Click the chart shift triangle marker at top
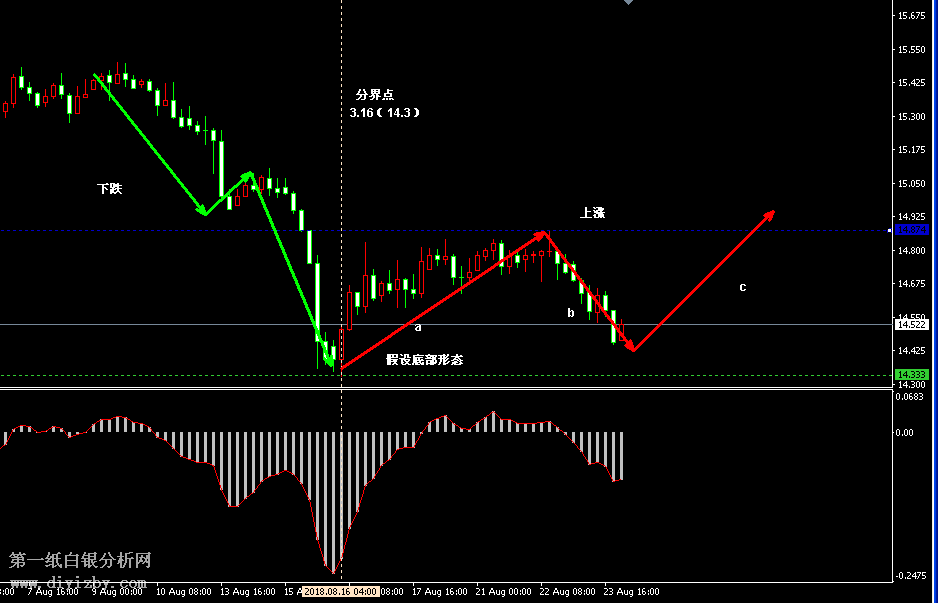Screen dimensions: 938x603 point(628,3)
